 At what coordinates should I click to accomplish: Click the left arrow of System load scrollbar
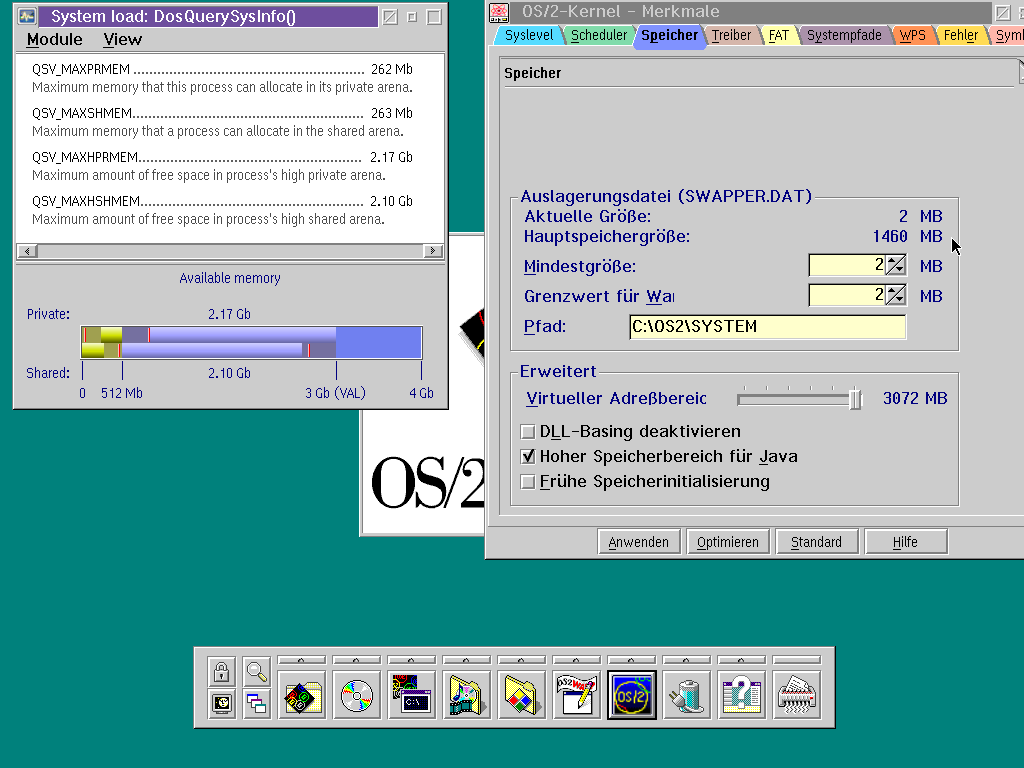(27, 251)
